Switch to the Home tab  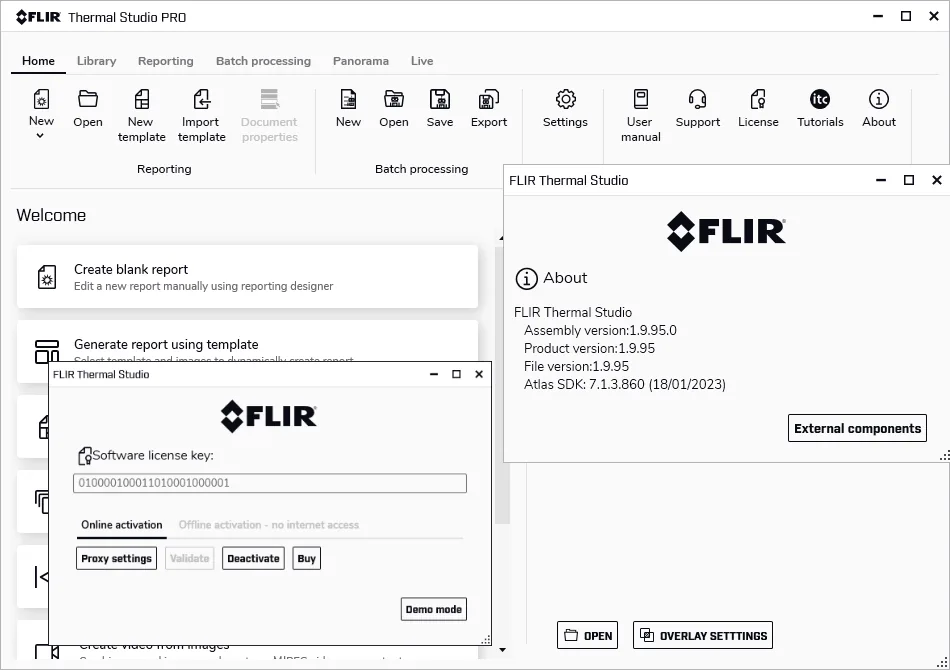(x=38, y=61)
